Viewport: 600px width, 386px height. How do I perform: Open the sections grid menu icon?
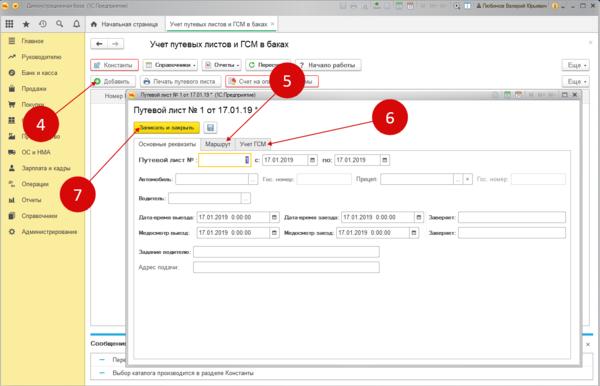(9, 24)
